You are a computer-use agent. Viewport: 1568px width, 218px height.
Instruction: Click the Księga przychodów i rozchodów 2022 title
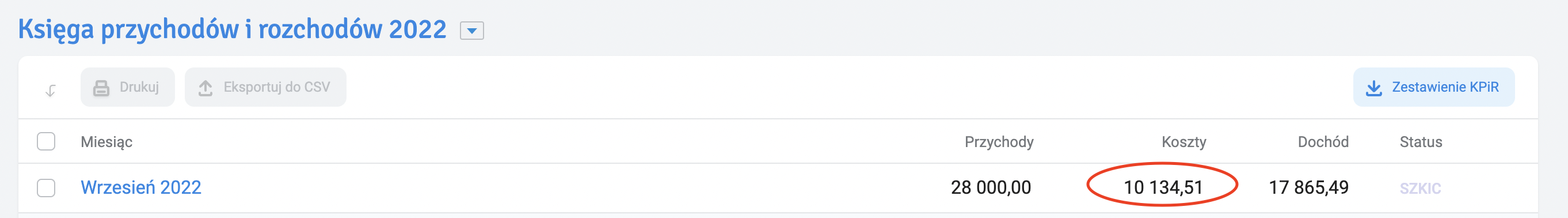pos(233,29)
